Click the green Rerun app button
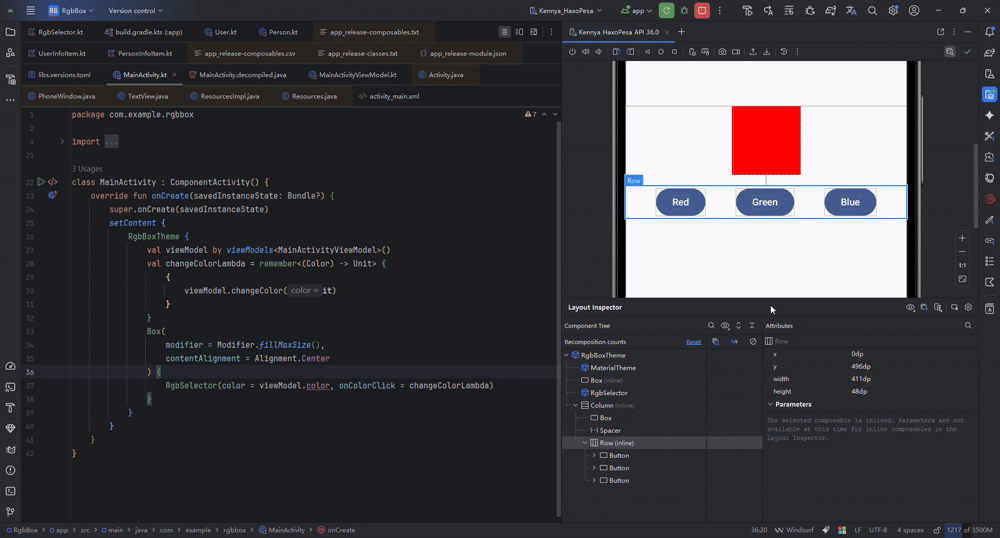The height and width of the screenshot is (538, 1000). pyautogui.click(x=666, y=11)
